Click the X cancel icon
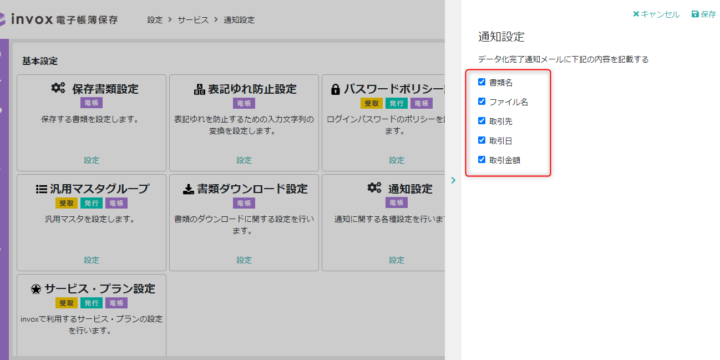This screenshot has height=360, width=720. [x=636, y=14]
